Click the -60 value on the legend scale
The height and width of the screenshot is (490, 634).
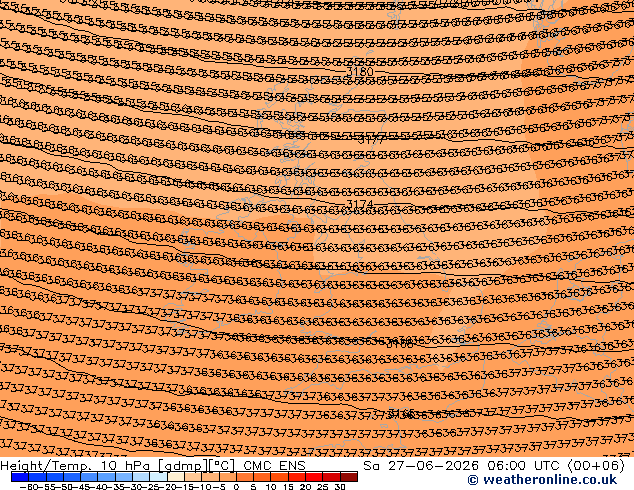(x=28, y=486)
